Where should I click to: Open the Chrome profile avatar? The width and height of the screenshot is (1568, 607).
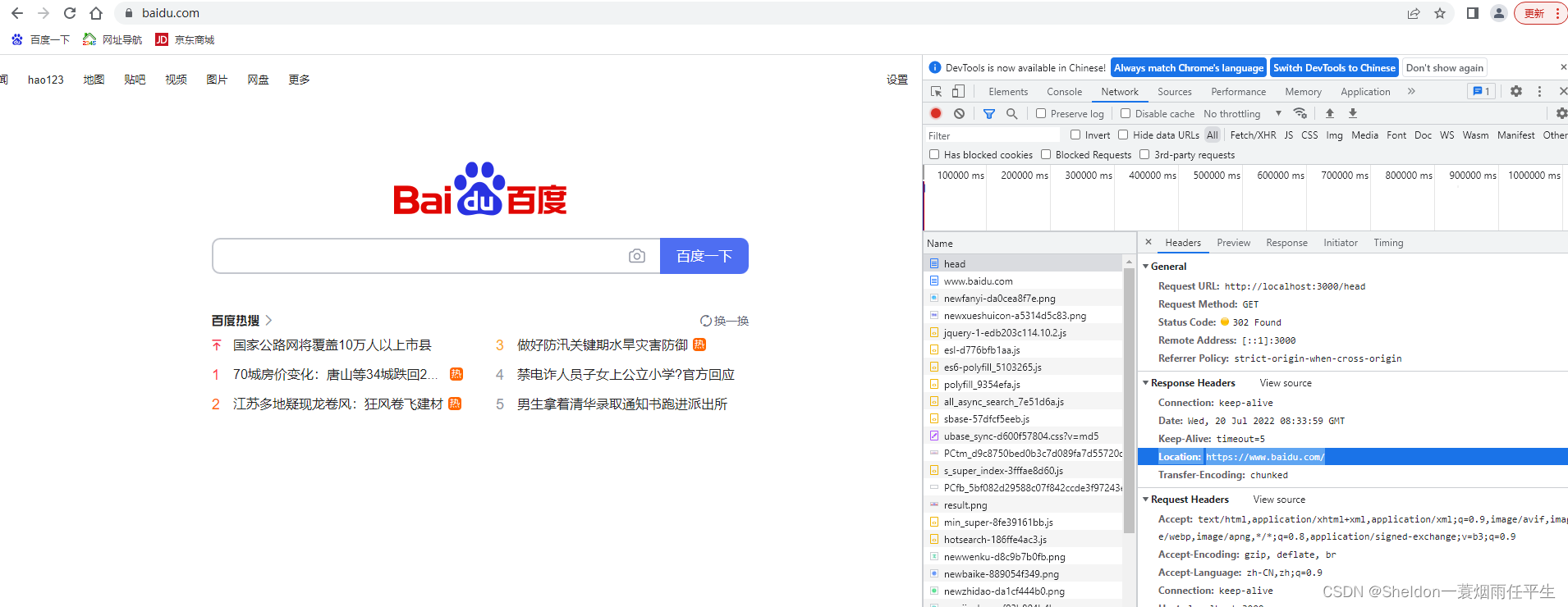tap(1499, 13)
